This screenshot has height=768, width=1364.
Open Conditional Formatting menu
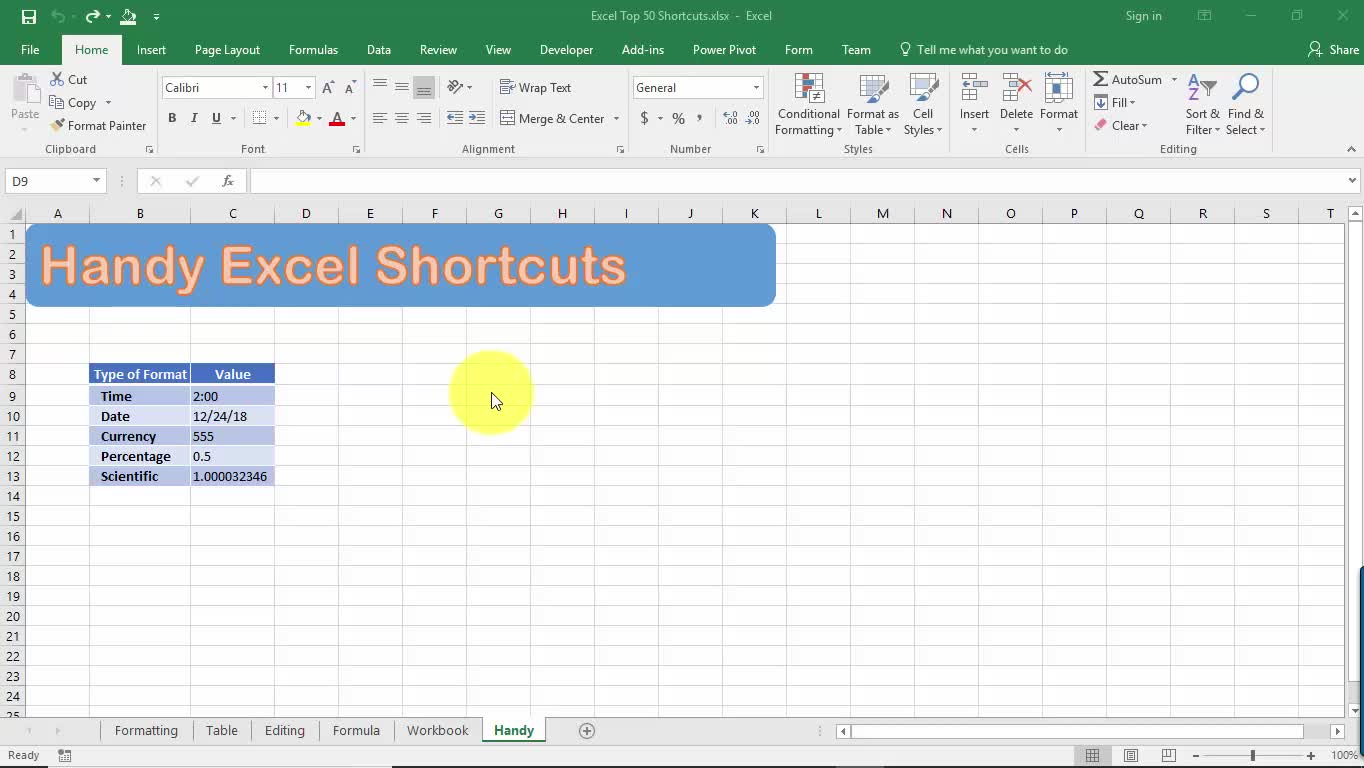point(808,104)
